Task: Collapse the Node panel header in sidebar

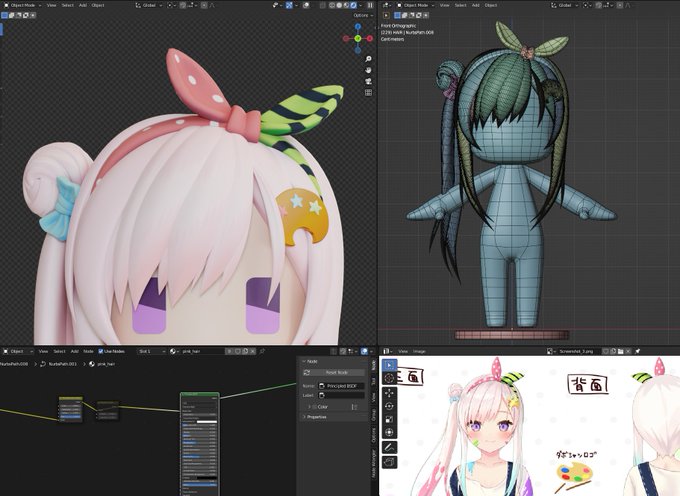Action: [311, 361]
